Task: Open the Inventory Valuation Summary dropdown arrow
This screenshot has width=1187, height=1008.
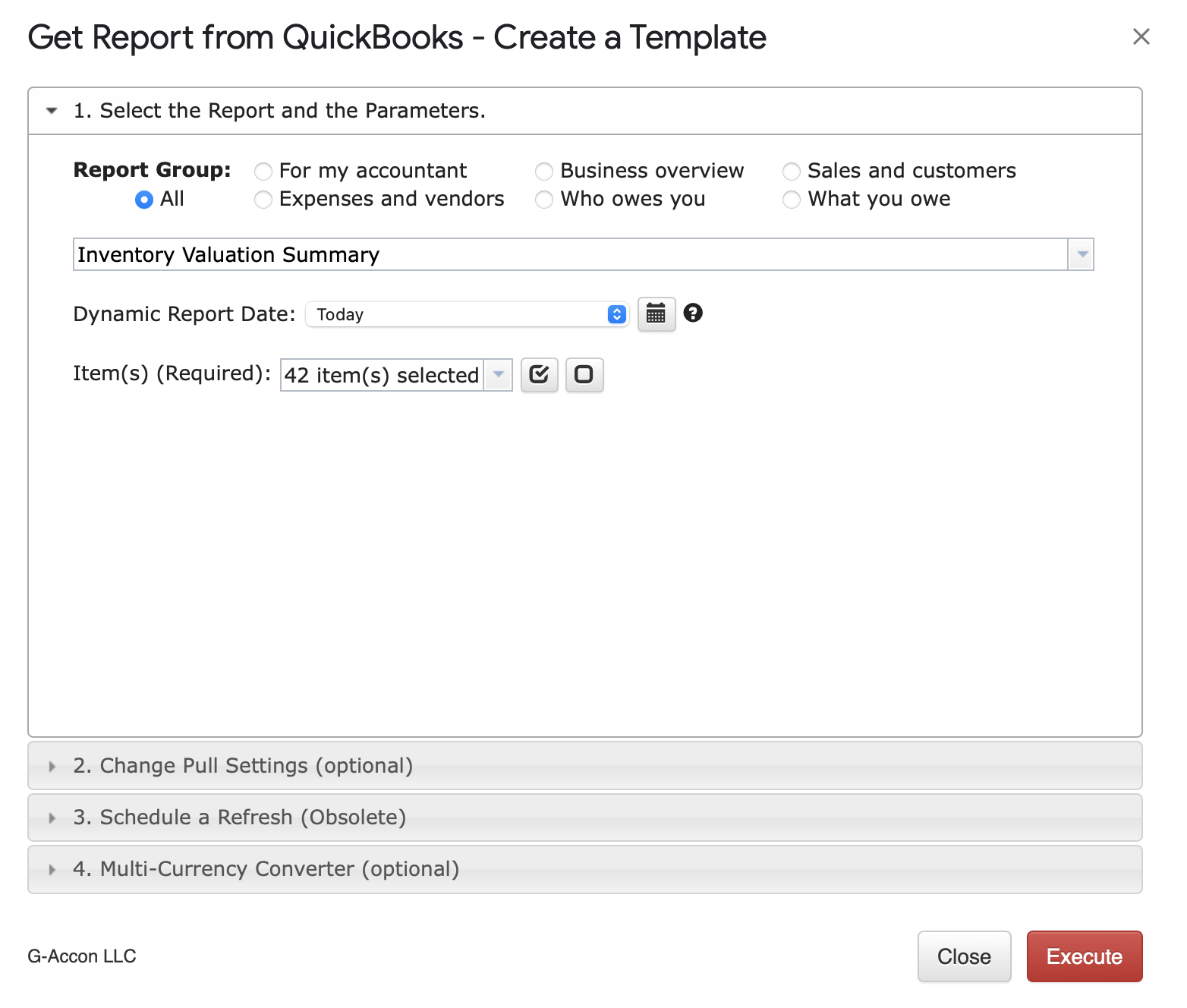Action: (x=1081, y=254)
